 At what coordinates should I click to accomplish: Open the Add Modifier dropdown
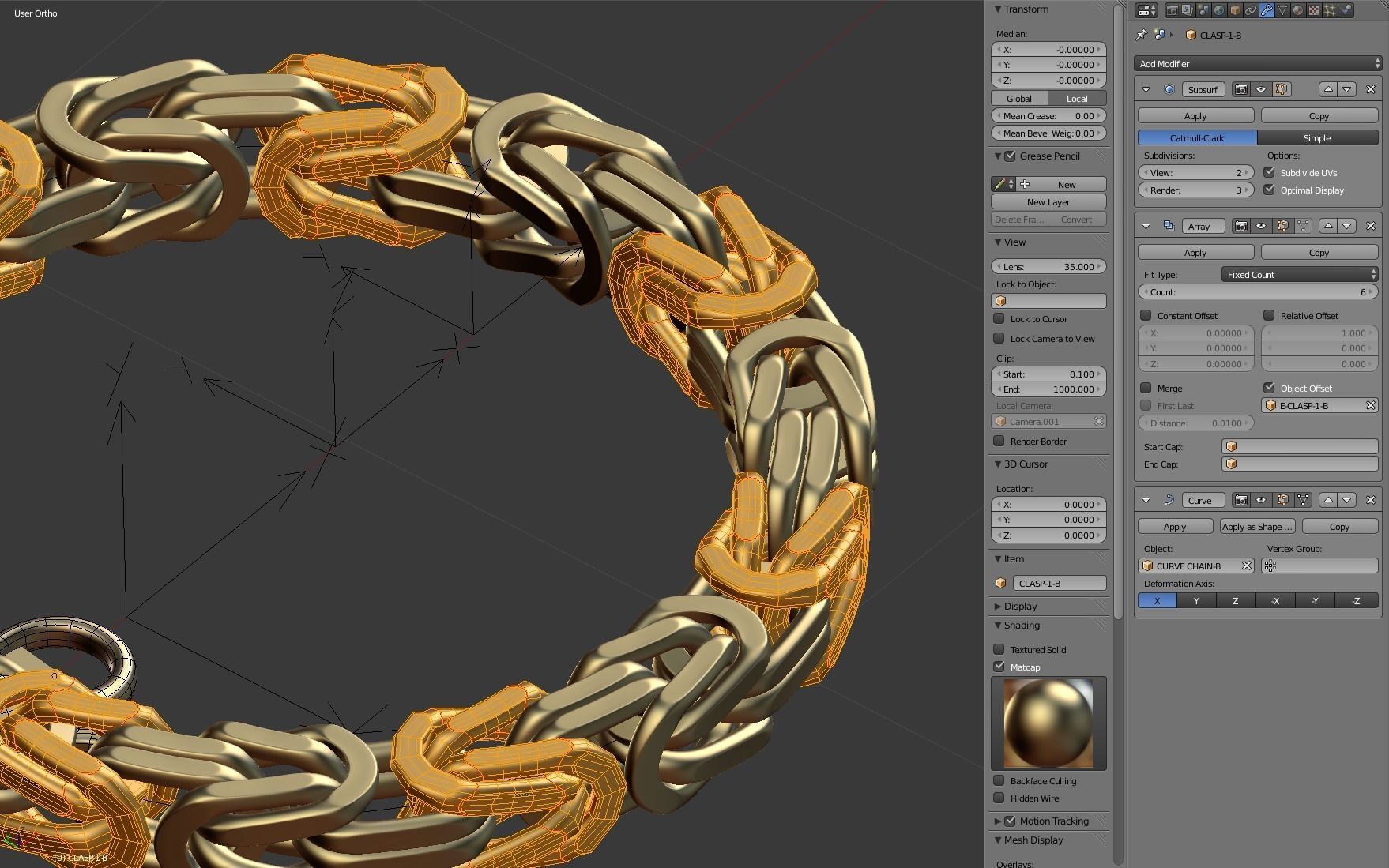(1257, 63)
